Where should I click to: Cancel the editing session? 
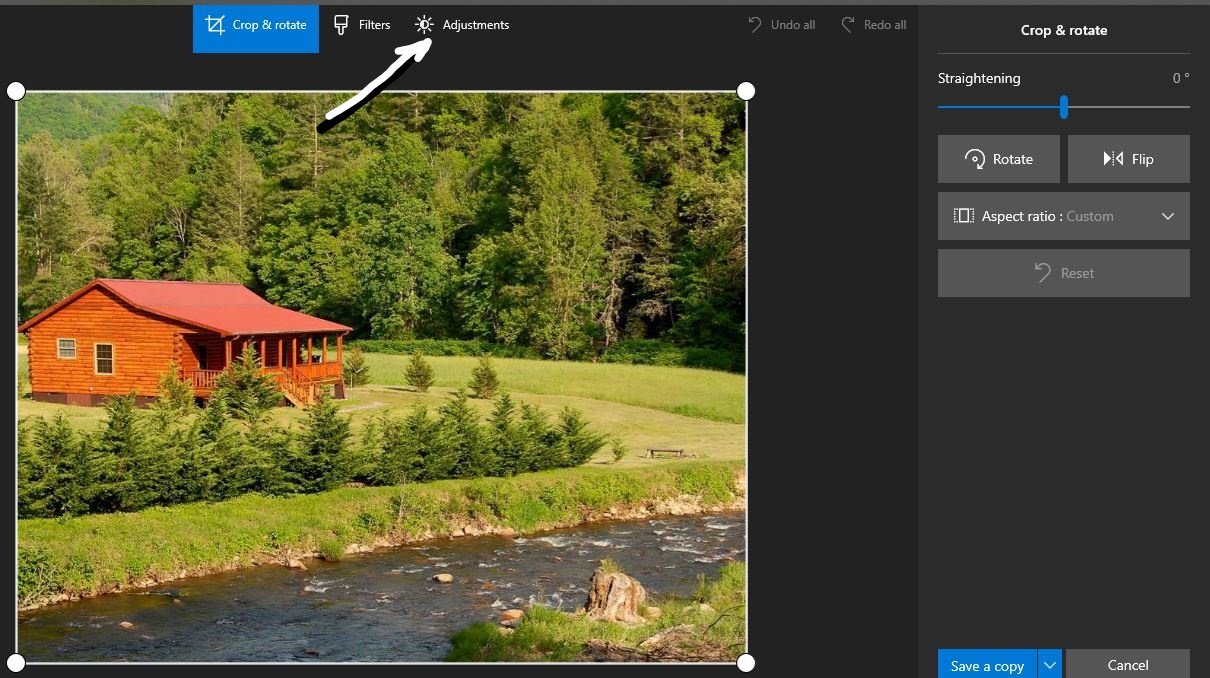1127,665
